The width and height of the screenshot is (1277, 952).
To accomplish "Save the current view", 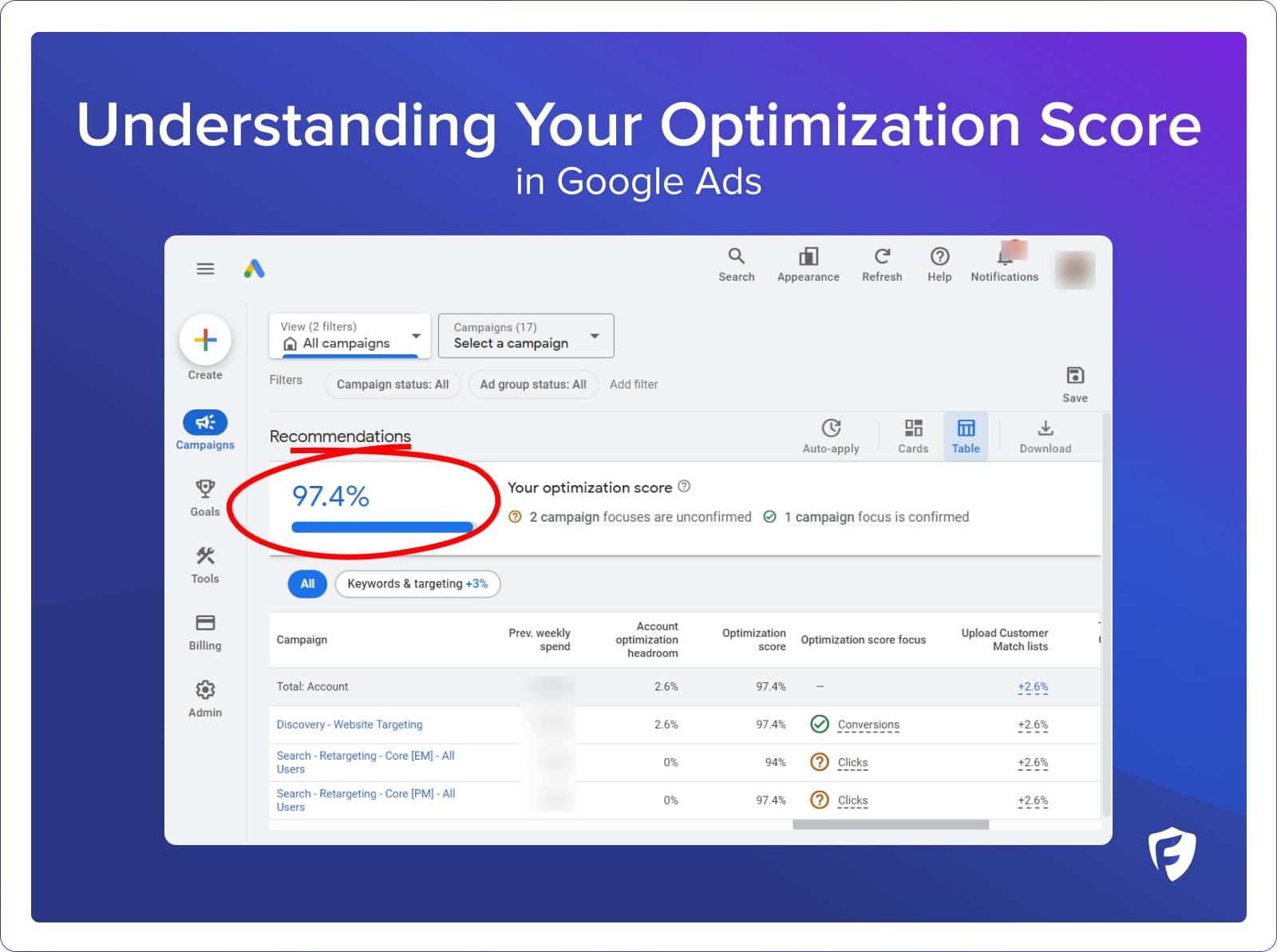I will pyautogui.click(x=1074, y=385).
